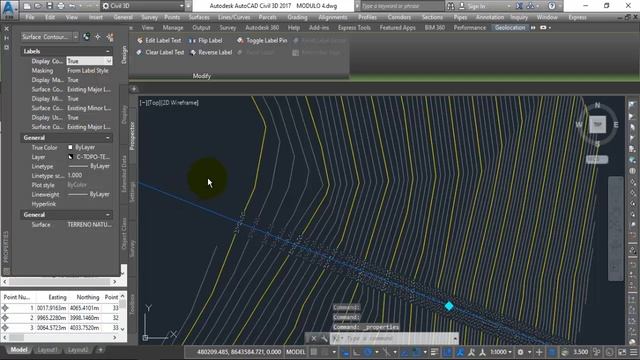Click the Open file icon in quick access toolbar

[38, 6]
